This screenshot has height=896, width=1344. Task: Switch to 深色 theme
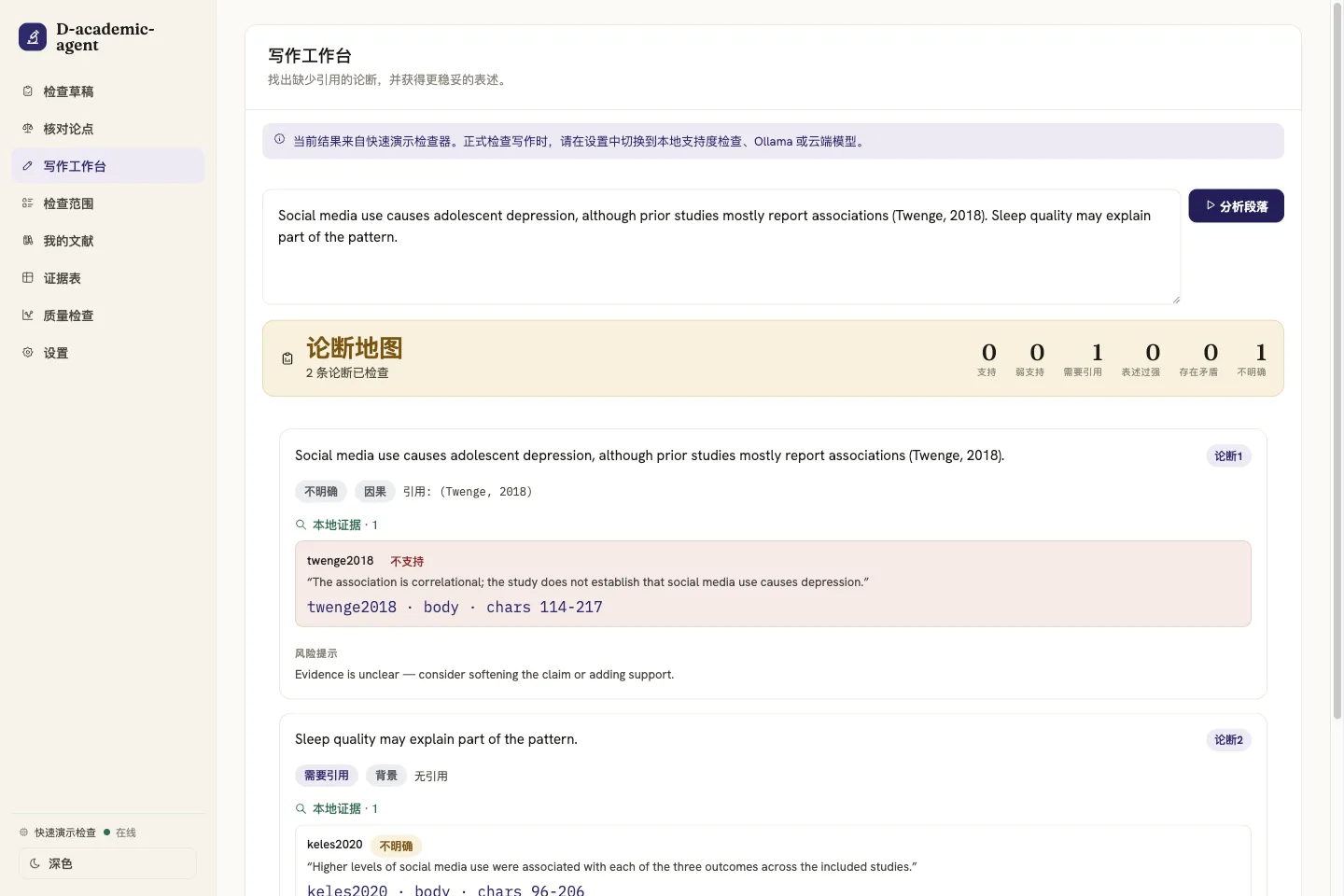coord(107,863)
